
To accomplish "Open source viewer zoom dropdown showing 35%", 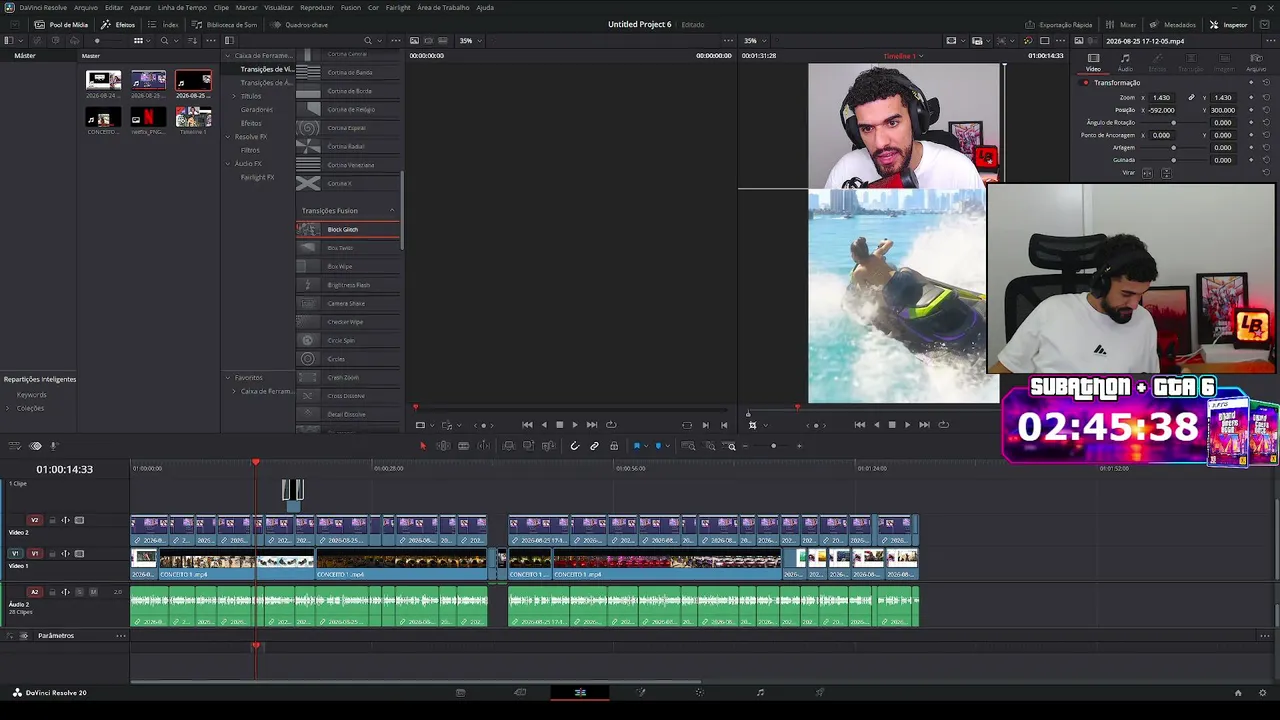I will click(x=470, y=41).
